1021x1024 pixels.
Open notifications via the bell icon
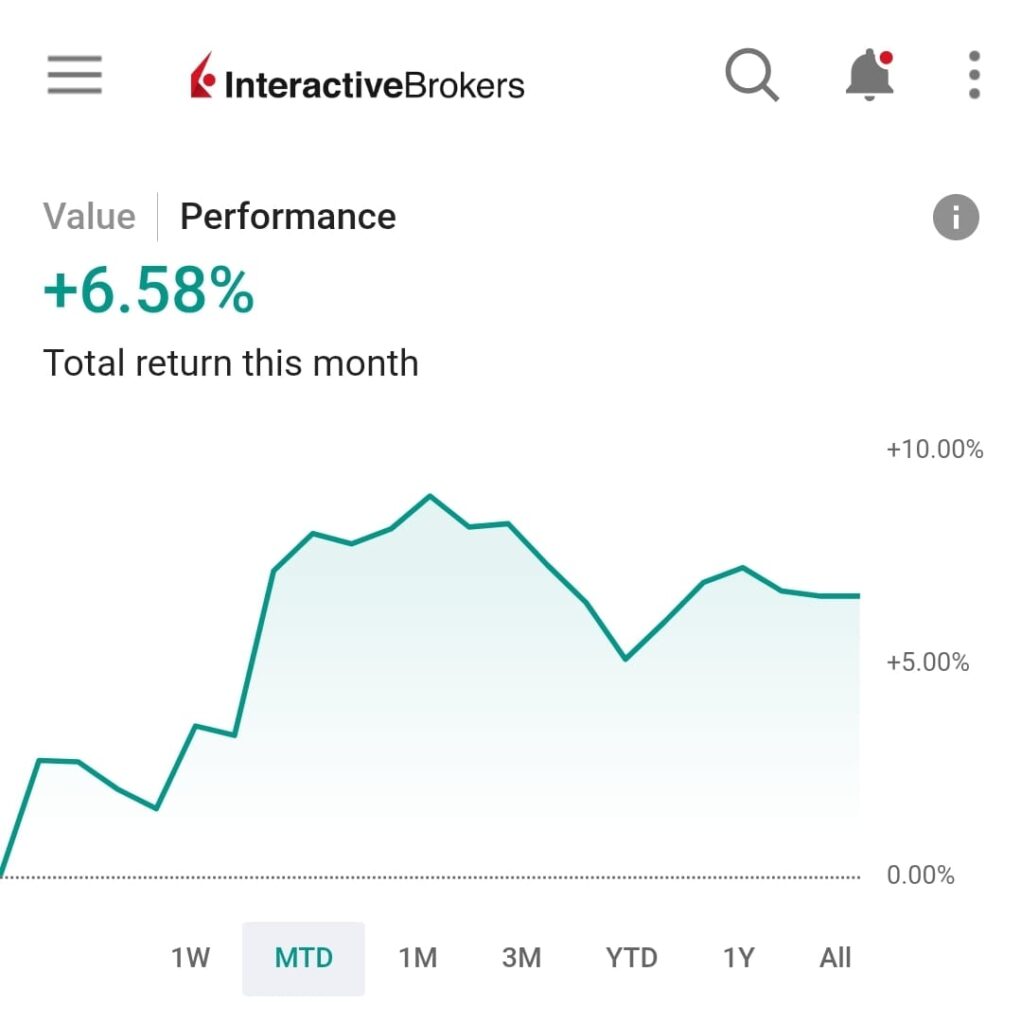point(869,75)
